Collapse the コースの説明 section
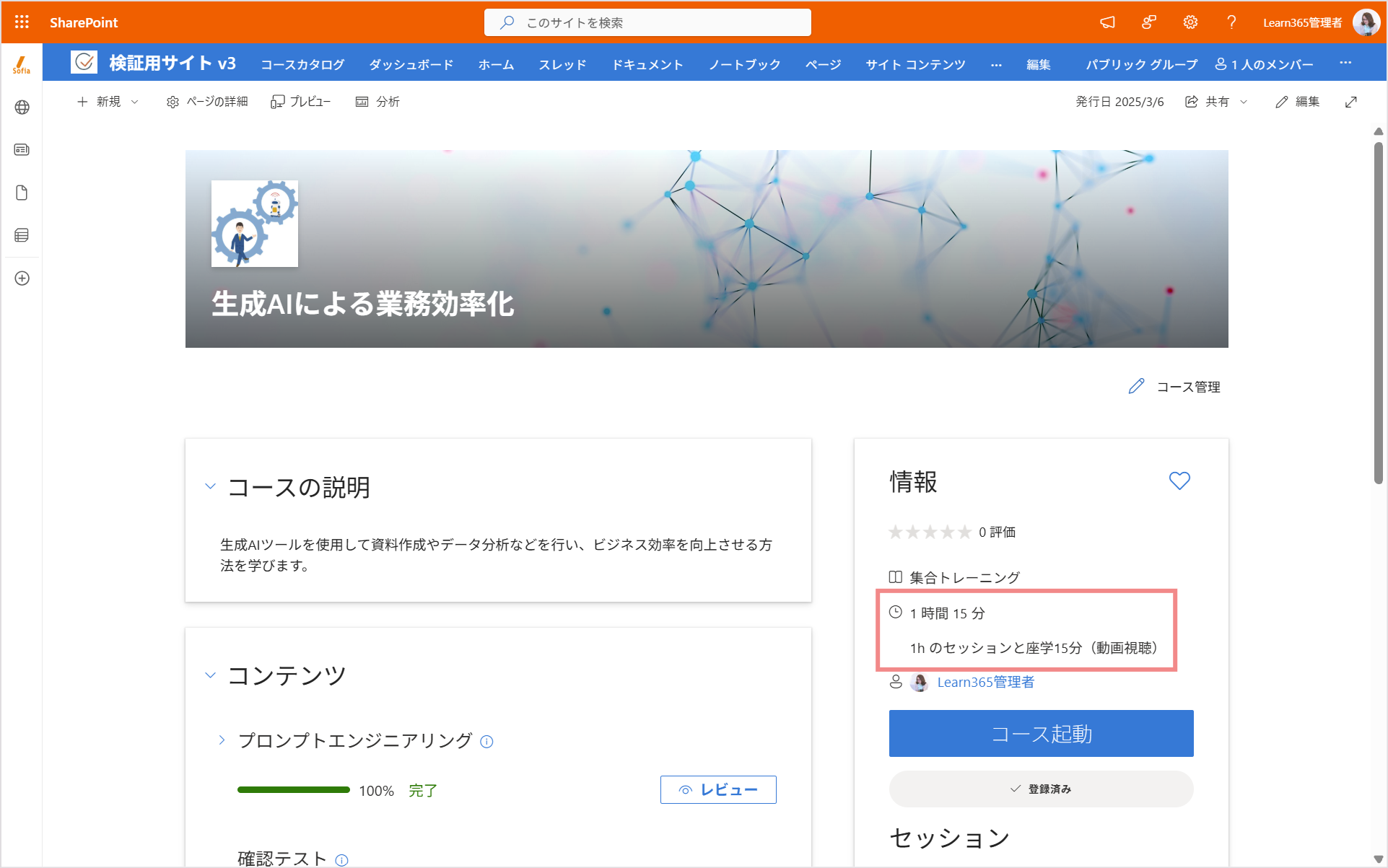Screen dimensions: 1388x868 tap(210, 486)
